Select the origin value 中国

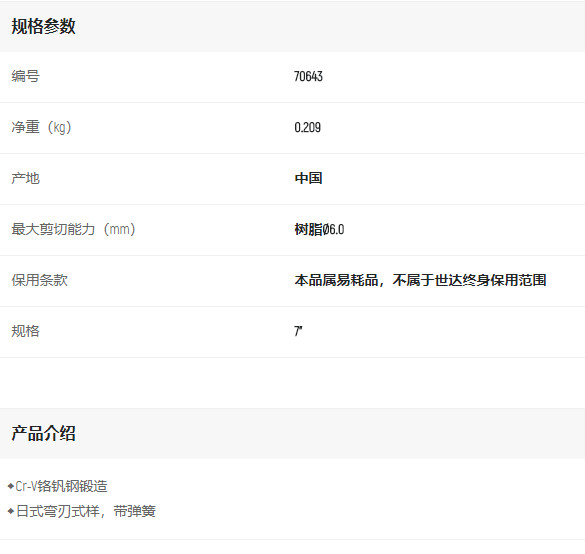308,178
